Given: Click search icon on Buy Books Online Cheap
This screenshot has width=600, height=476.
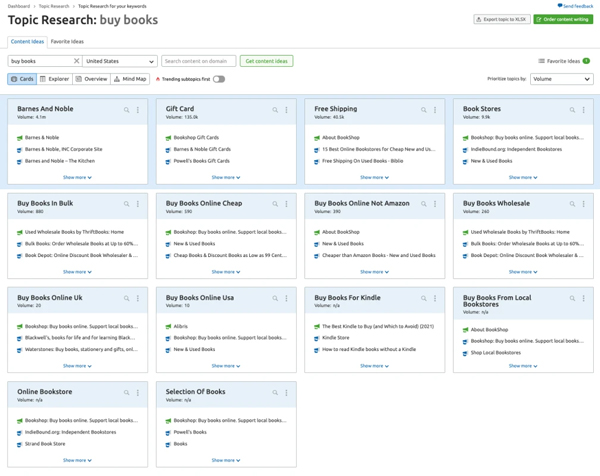Looking at the screenshot, I should [275, 204].
